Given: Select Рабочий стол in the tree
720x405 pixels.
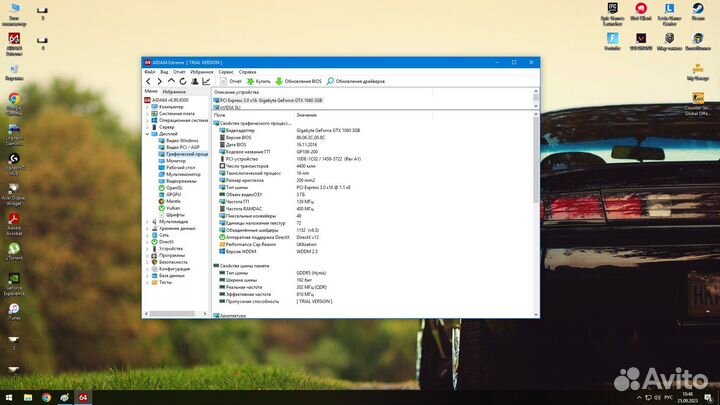Looking at the screenshot, I should [176, 168].
